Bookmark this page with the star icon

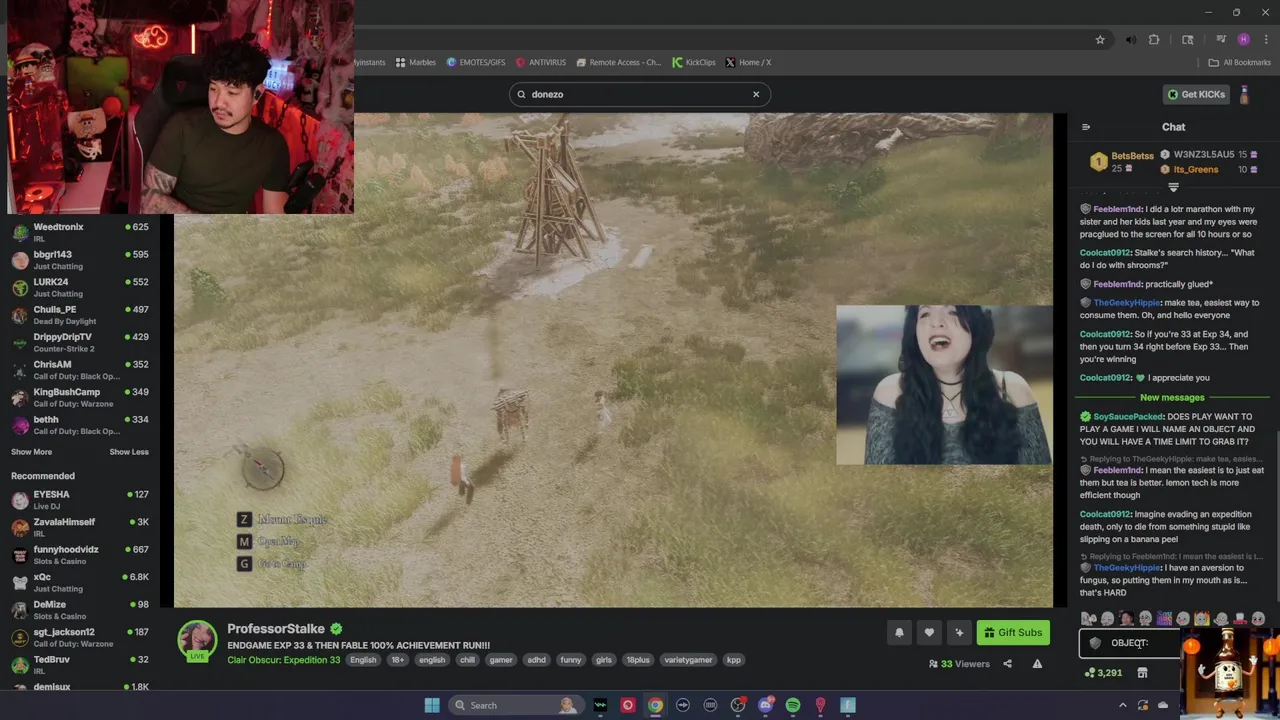[1100, 40]
